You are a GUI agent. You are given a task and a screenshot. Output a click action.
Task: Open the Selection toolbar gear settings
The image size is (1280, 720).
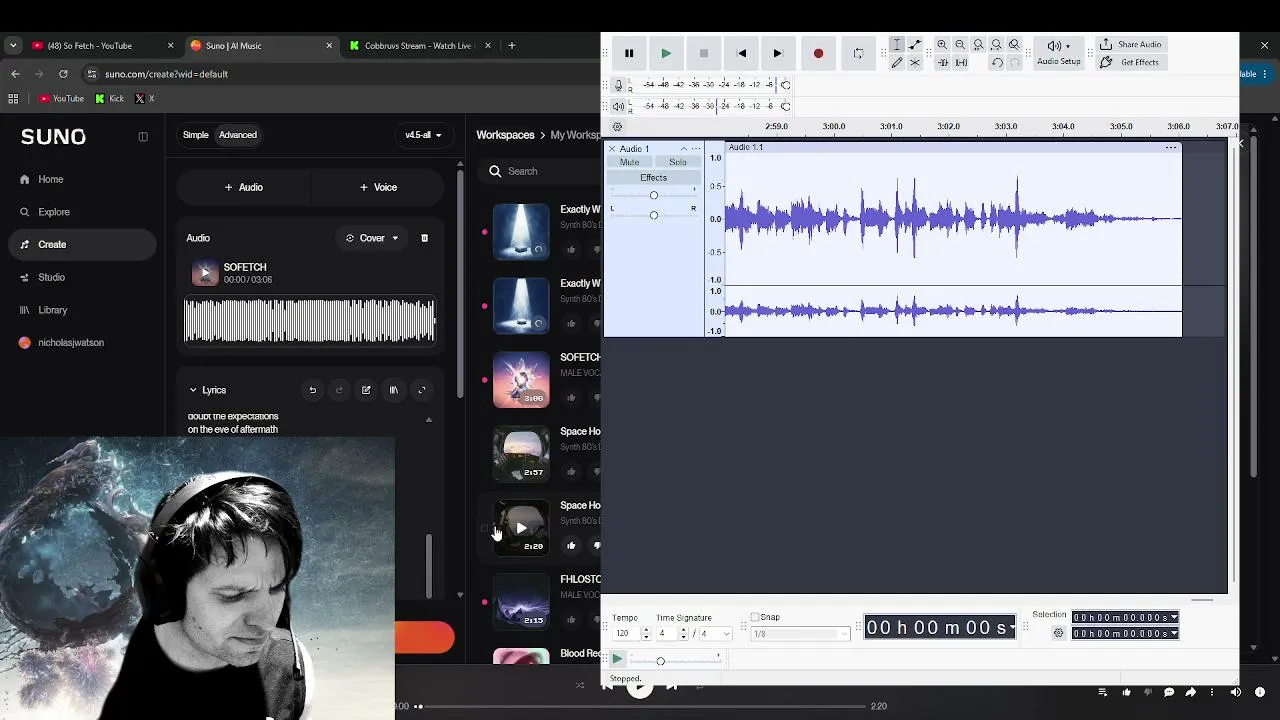(x=1058, y=633)
